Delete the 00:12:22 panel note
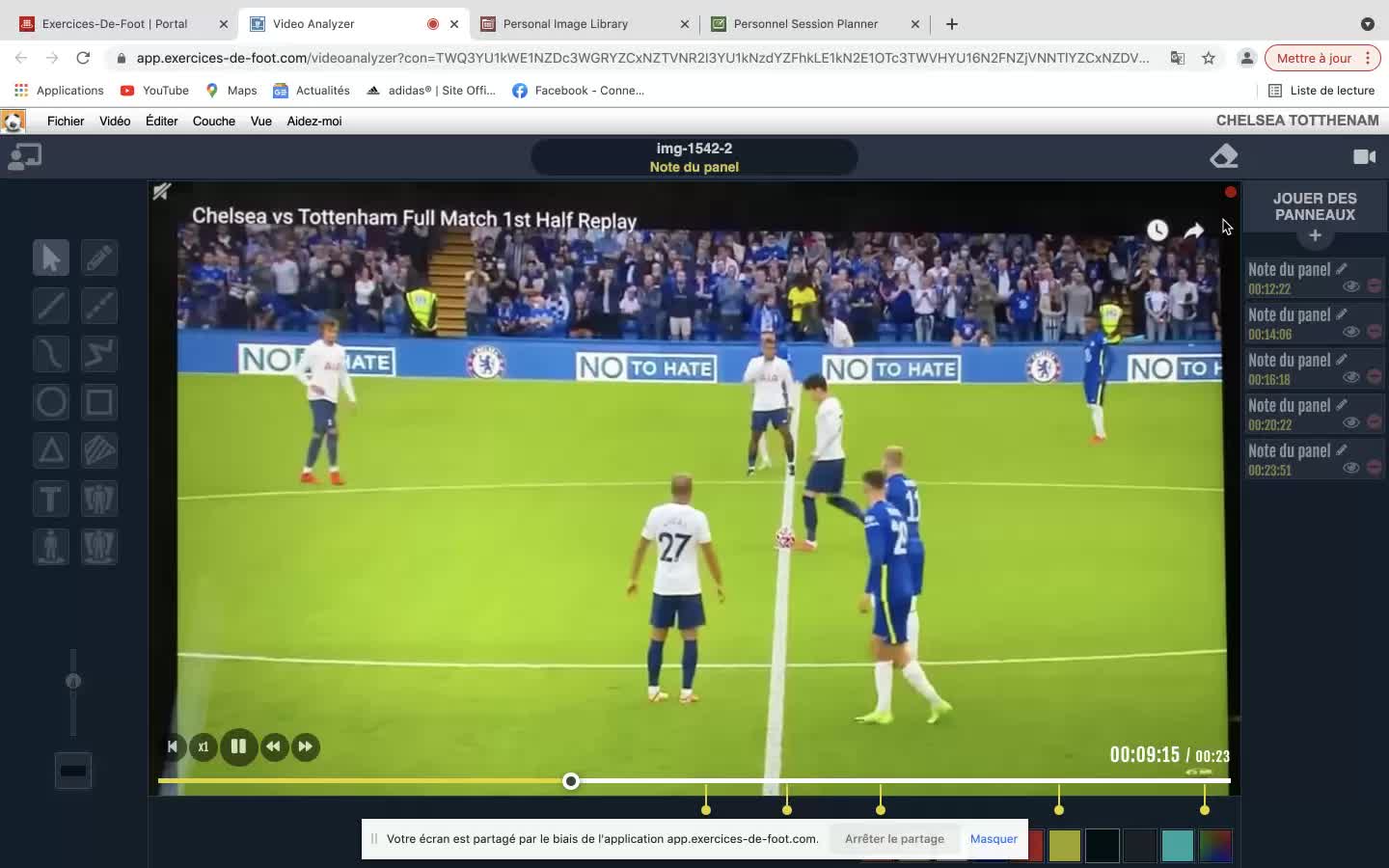The width and height of the screenshot is (1389, 868). tap(1375, 286)
